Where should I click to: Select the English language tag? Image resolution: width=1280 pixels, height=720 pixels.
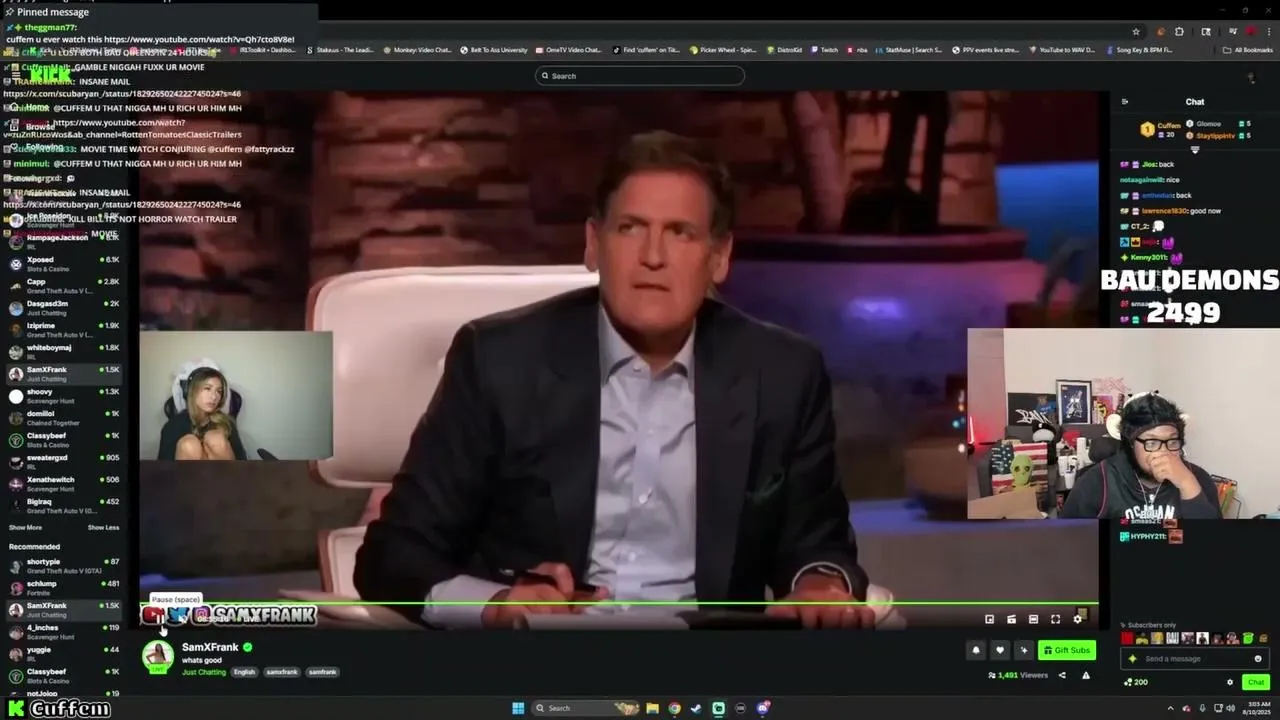coord(245,672)
